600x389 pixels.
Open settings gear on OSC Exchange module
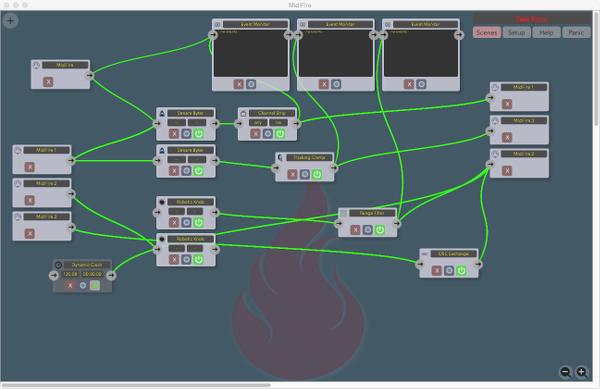449,271
